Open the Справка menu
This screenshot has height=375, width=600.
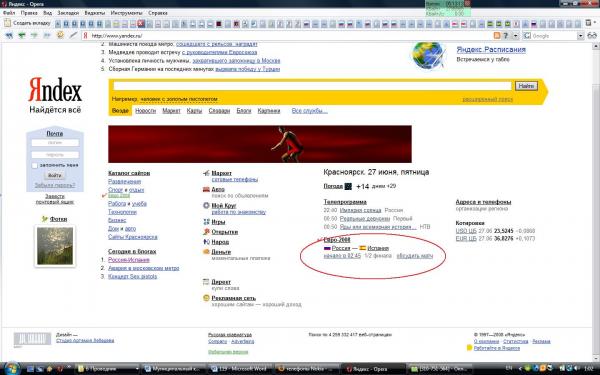coord(158,13)
